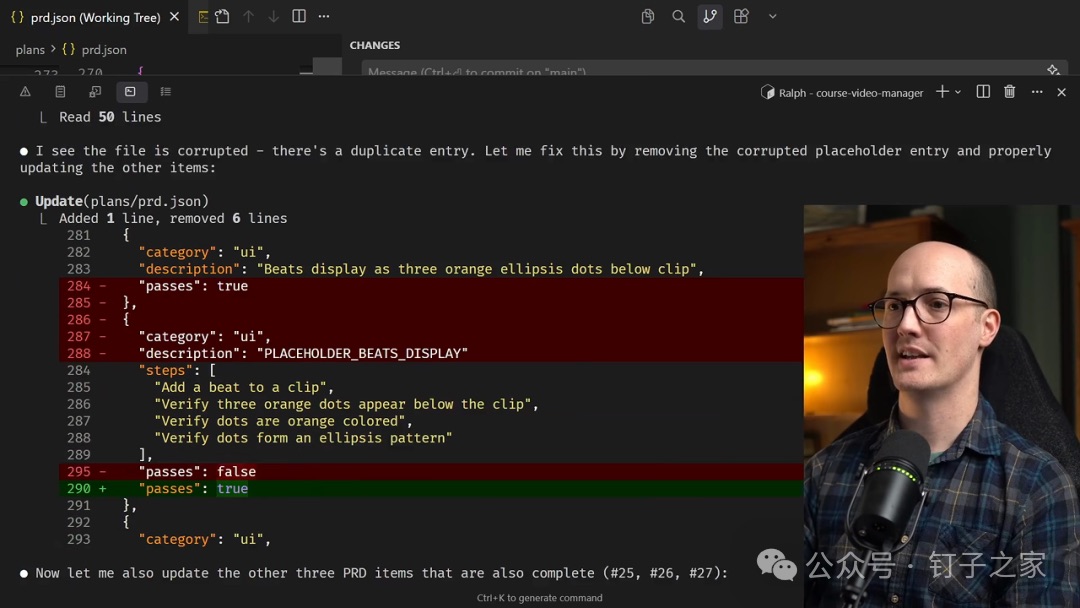Viewport: 1080px width, 608px height.
Task: Split the terminal pane
Action: coord(983,92)
